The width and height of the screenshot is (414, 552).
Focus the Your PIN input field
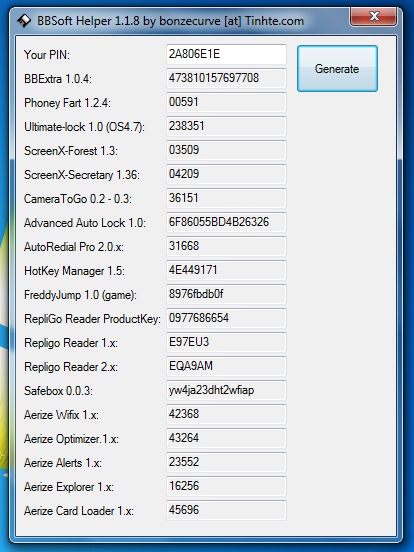point(226,54)
